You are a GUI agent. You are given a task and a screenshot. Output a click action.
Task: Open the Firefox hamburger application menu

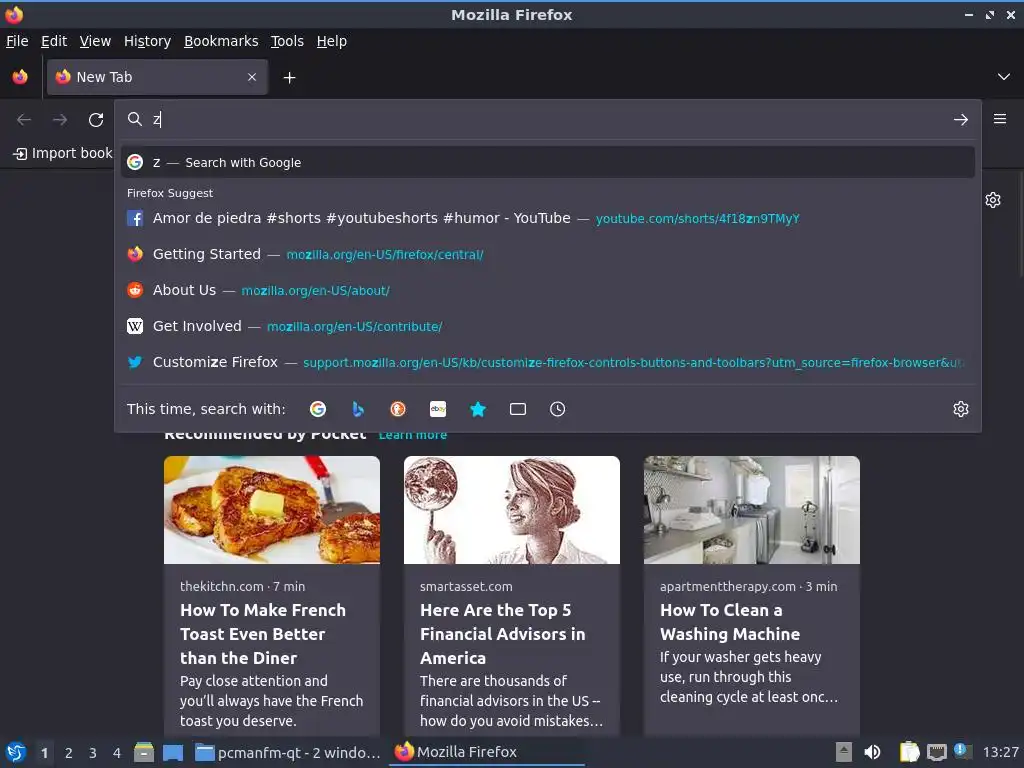point(1000,119)
